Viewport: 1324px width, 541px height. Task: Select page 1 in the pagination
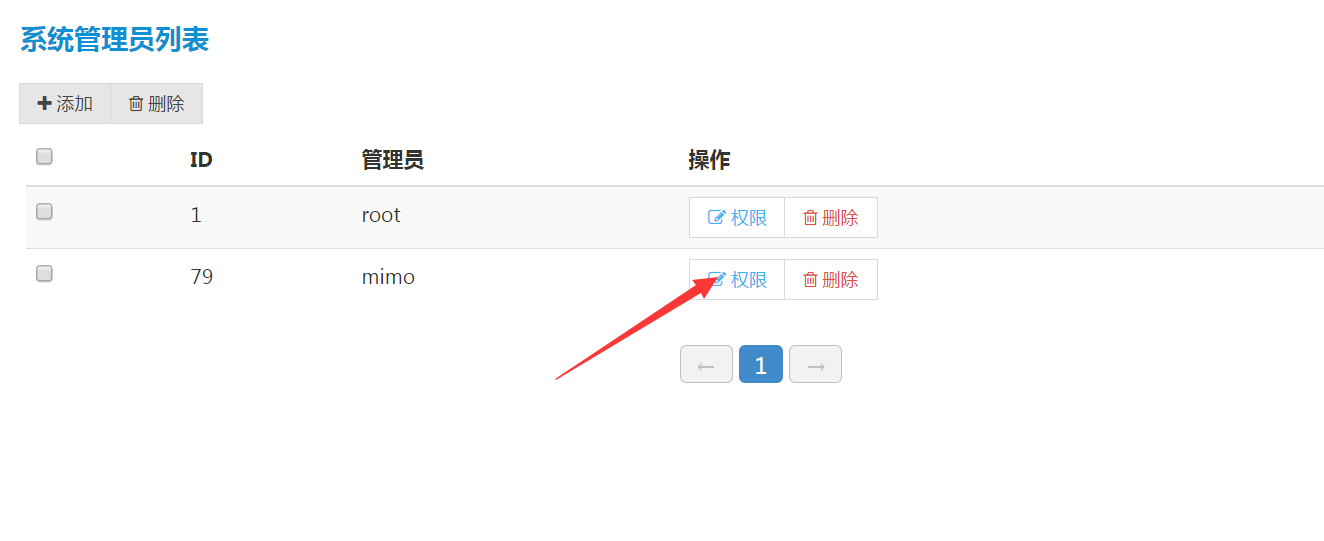[760, 365]
